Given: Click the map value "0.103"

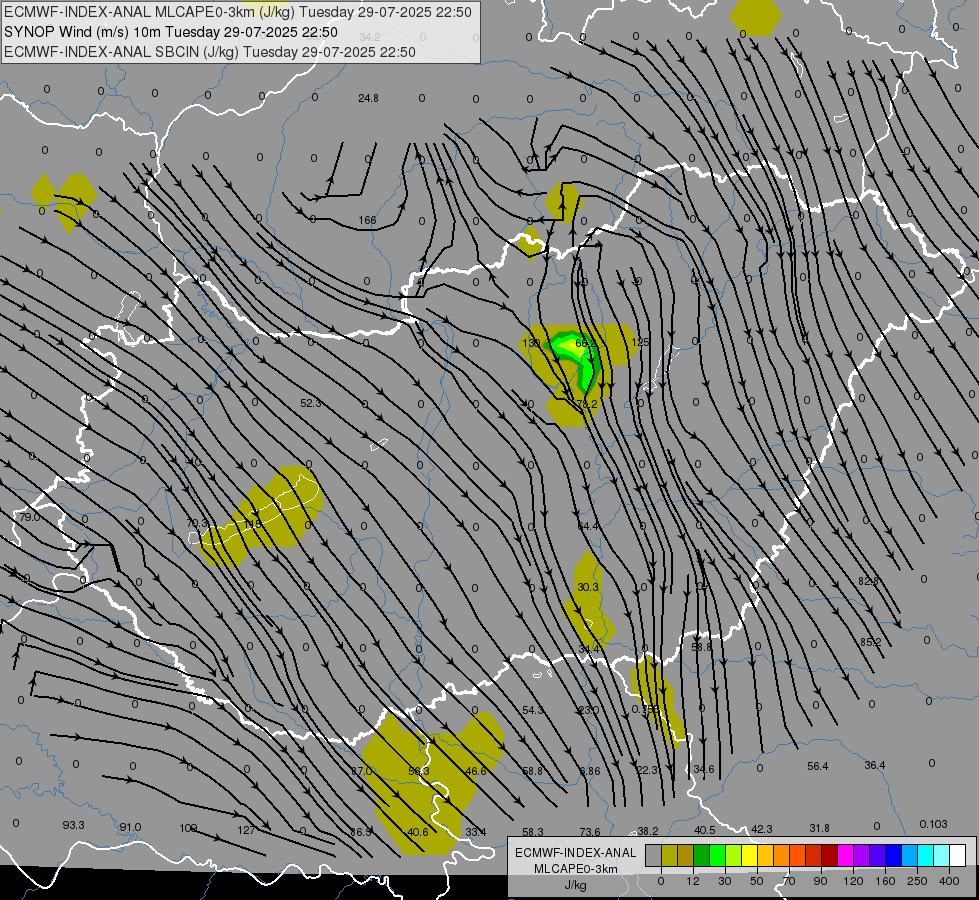Looking at the screenshot, I should [933, 824].
